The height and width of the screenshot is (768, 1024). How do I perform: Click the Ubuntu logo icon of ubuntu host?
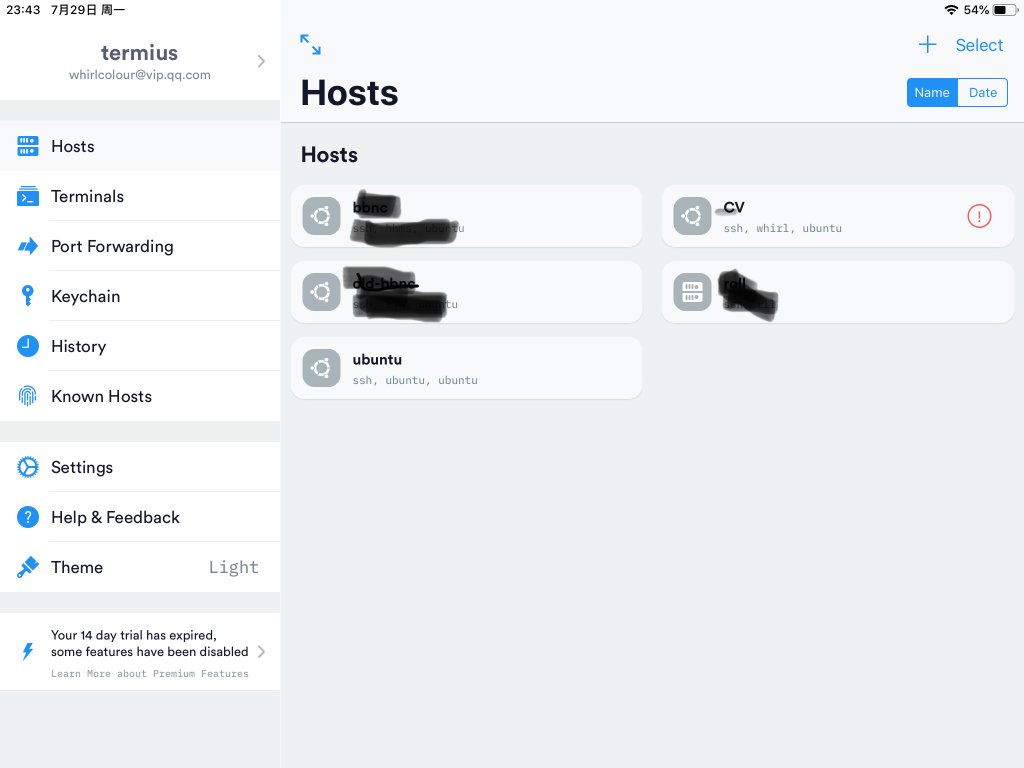pos(321,368)
